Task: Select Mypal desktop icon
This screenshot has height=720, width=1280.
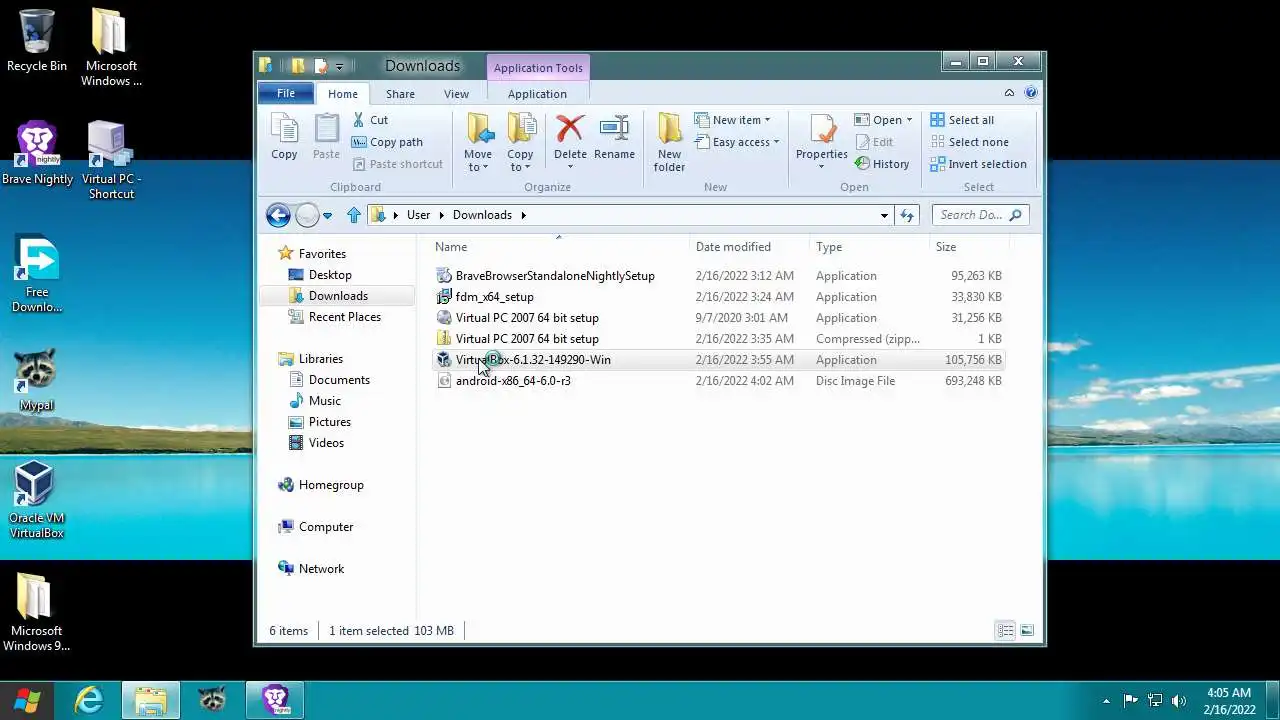Action: coord(37,380)
